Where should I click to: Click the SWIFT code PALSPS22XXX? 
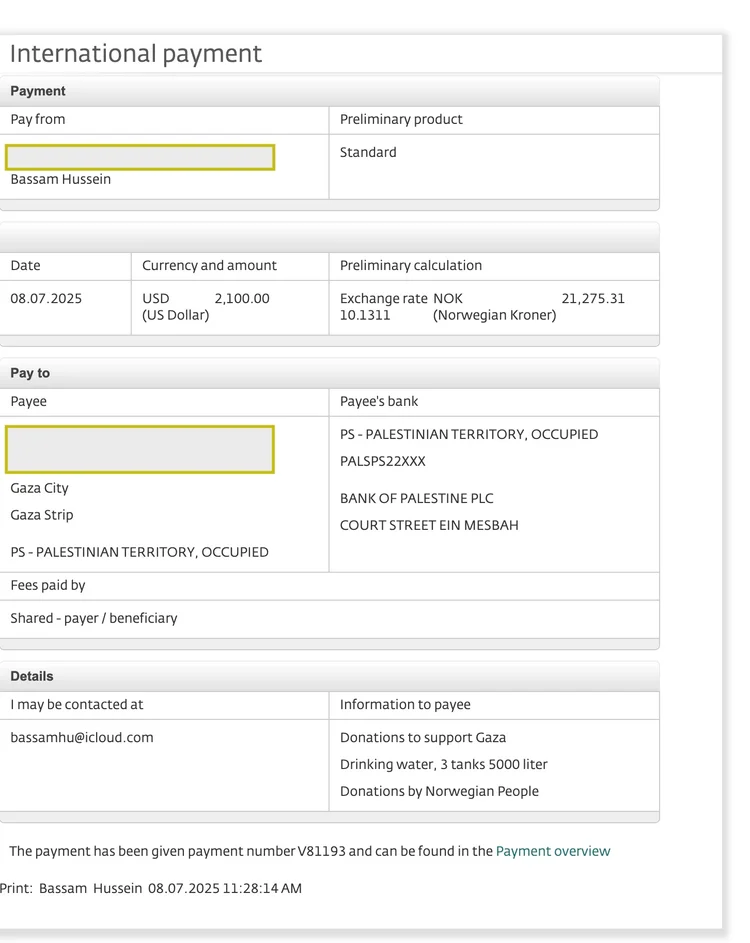pos(382,461)
